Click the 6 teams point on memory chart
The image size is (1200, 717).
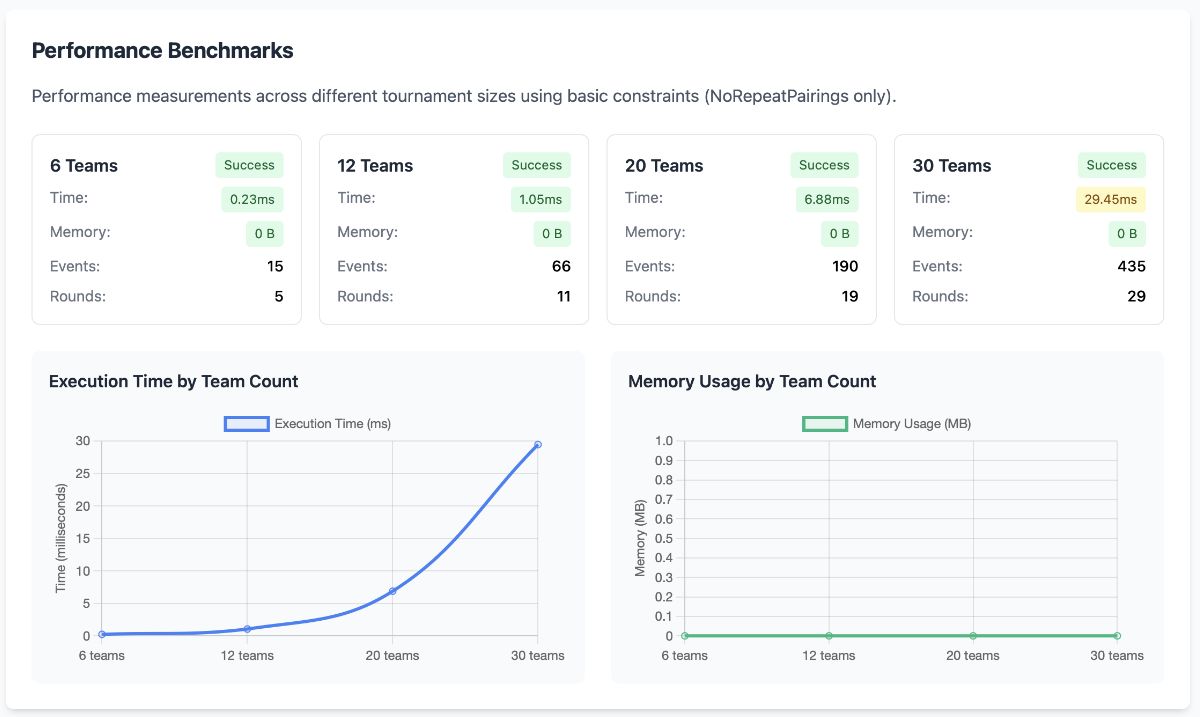coord(684,636)
